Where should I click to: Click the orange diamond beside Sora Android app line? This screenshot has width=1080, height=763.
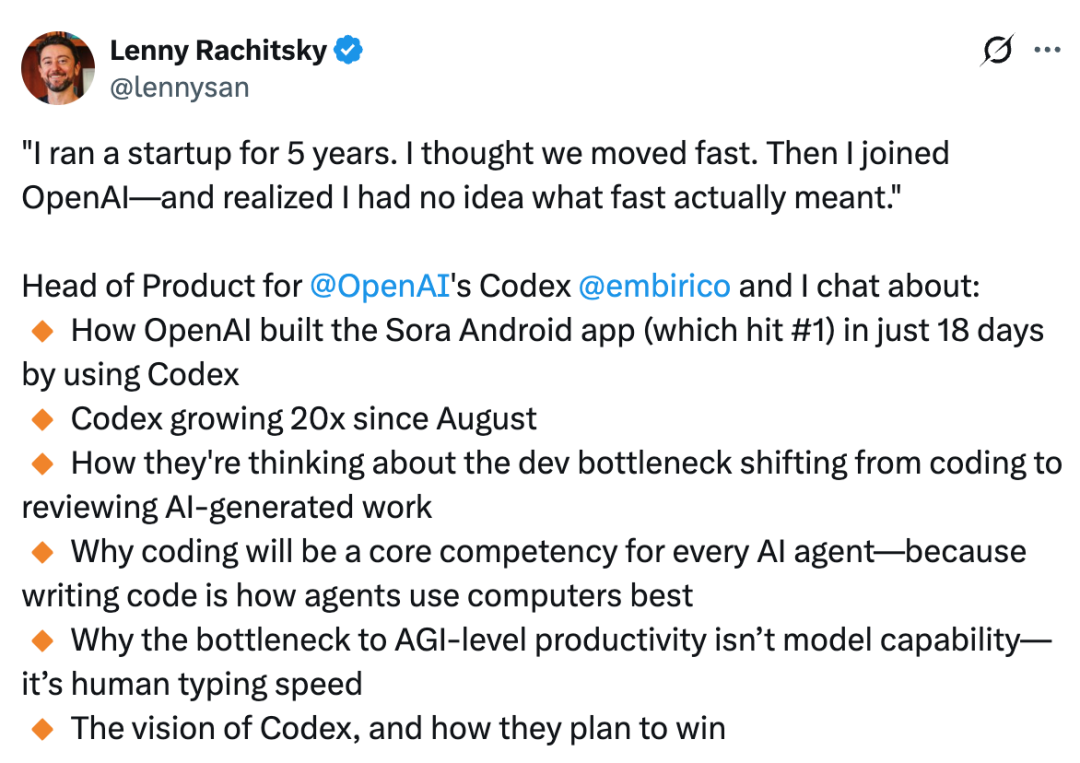pyautogui.click(x=43, y=331)
